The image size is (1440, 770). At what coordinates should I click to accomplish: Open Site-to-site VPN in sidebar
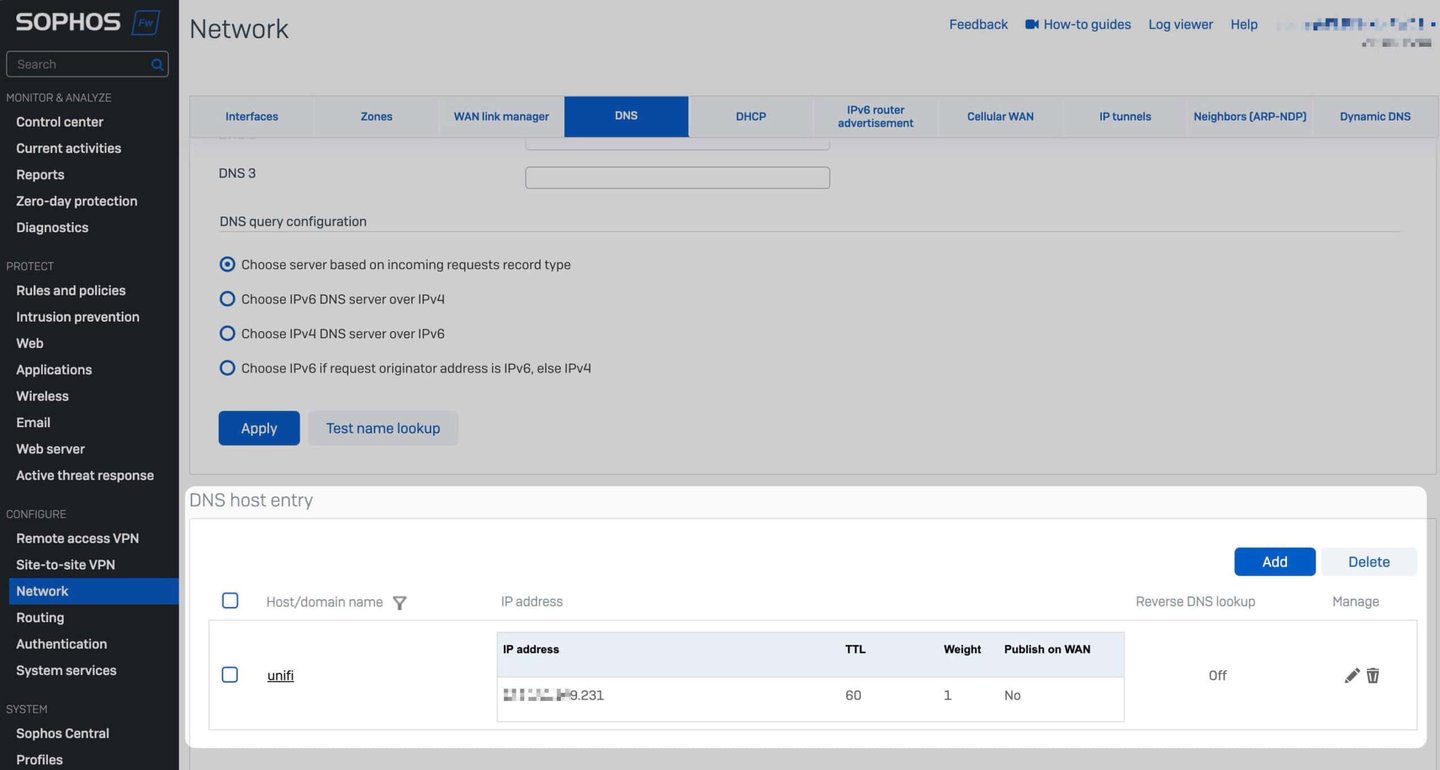click(x=65, y=565)
